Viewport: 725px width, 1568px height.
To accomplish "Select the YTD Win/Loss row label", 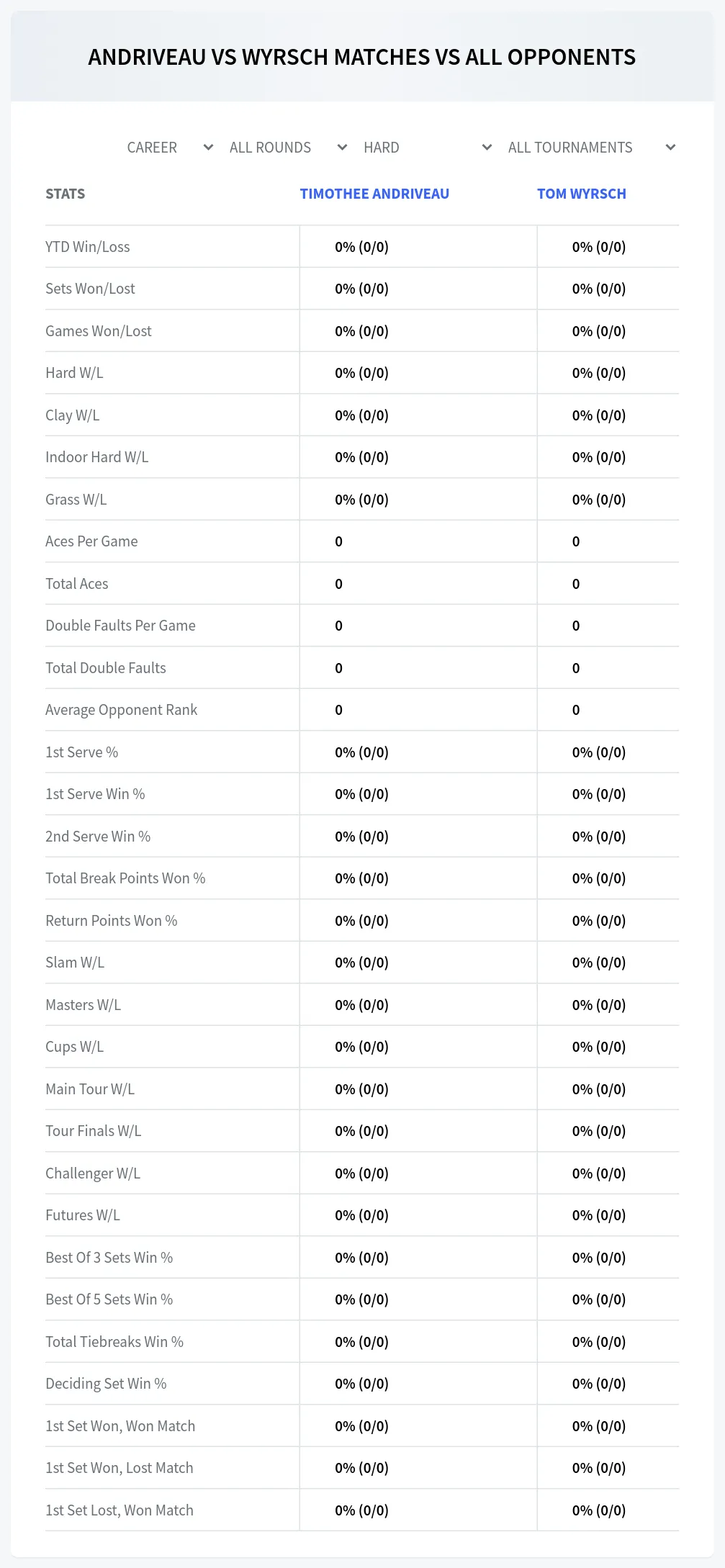I will (88, 247).
